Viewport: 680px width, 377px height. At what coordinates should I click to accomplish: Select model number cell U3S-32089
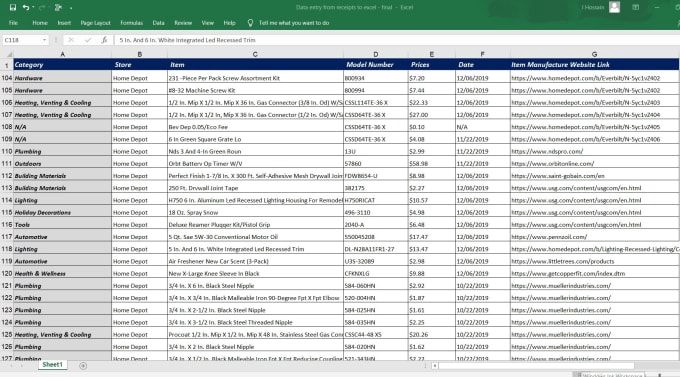tap(376, 262)
